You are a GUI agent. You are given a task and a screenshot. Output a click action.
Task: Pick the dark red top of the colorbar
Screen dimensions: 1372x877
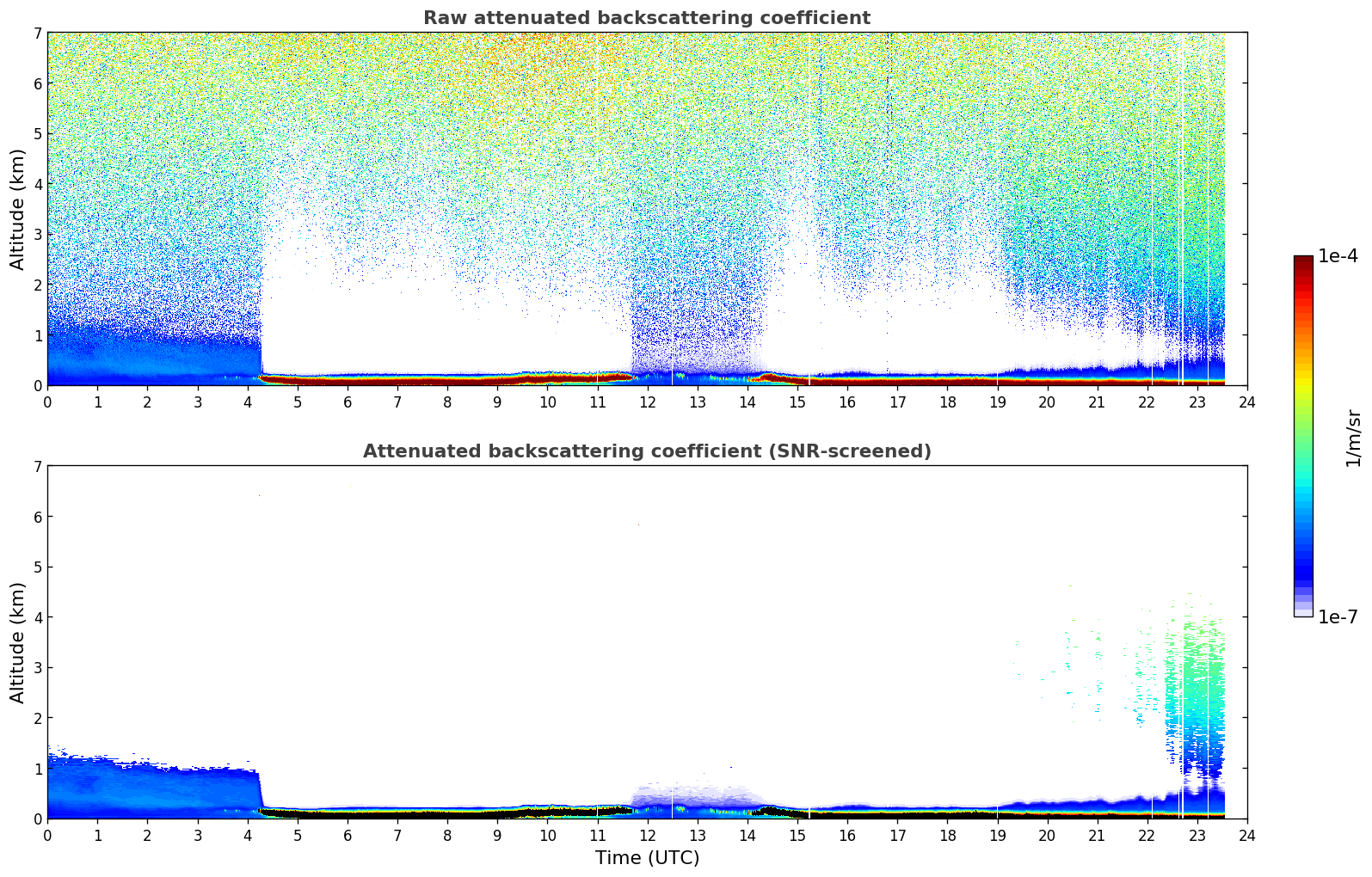(x=1303, y=262)
